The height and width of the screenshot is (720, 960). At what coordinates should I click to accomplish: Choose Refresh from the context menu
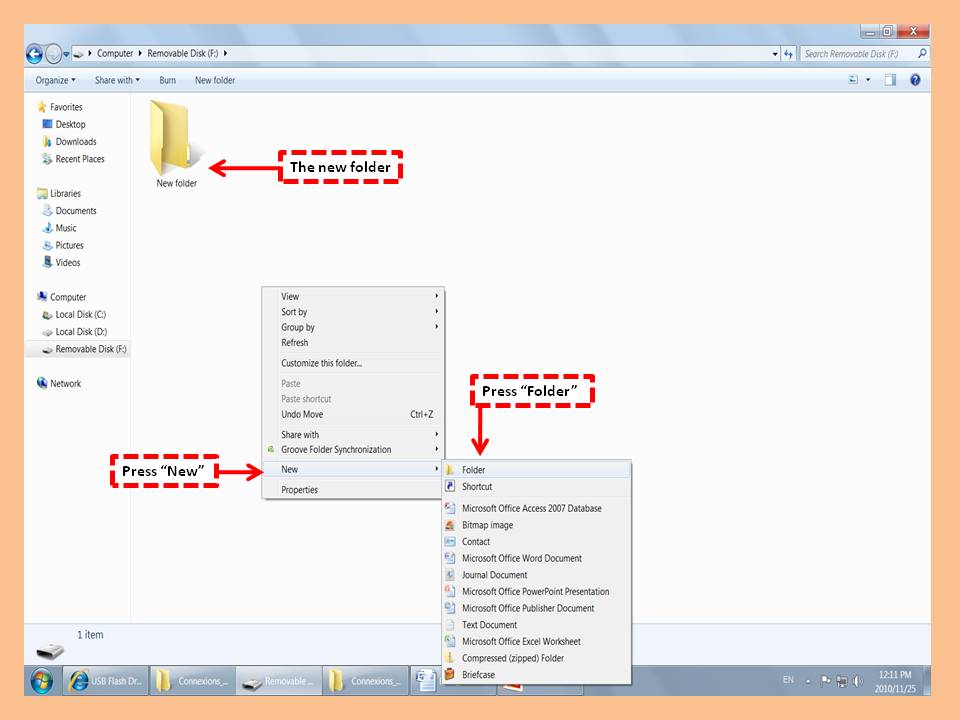295,342
